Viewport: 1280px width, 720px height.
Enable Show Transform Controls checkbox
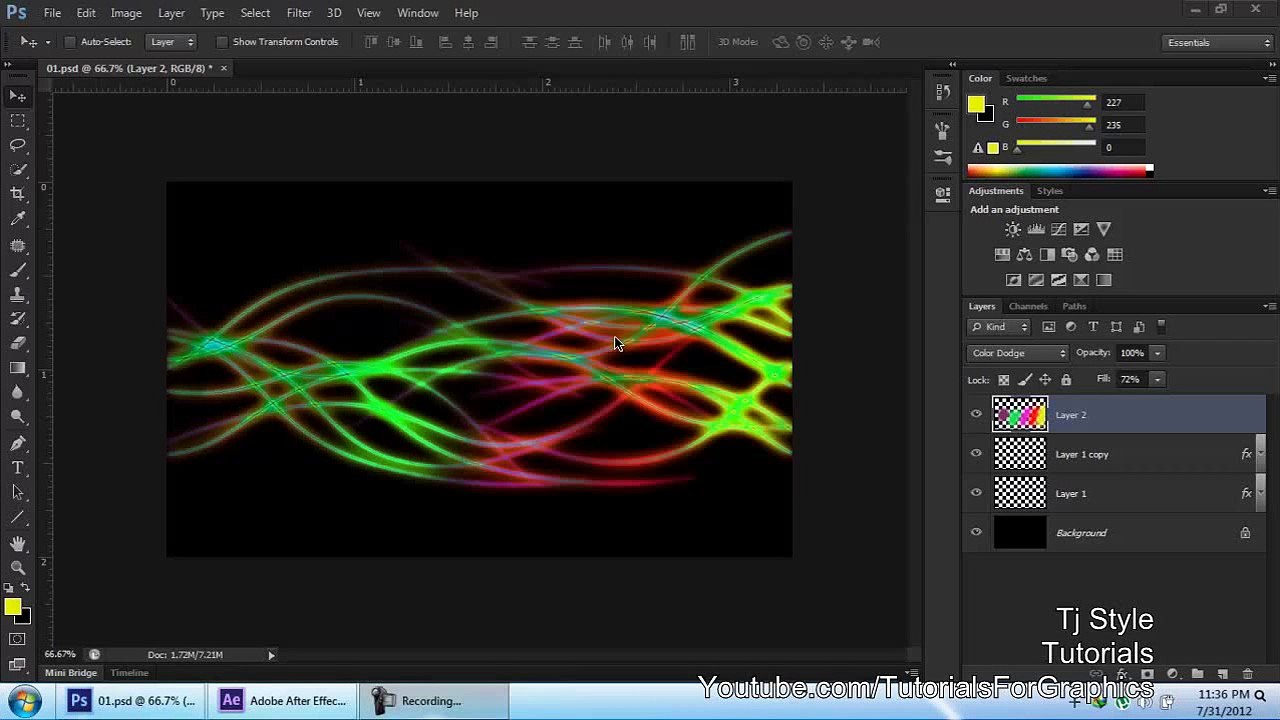222,42
